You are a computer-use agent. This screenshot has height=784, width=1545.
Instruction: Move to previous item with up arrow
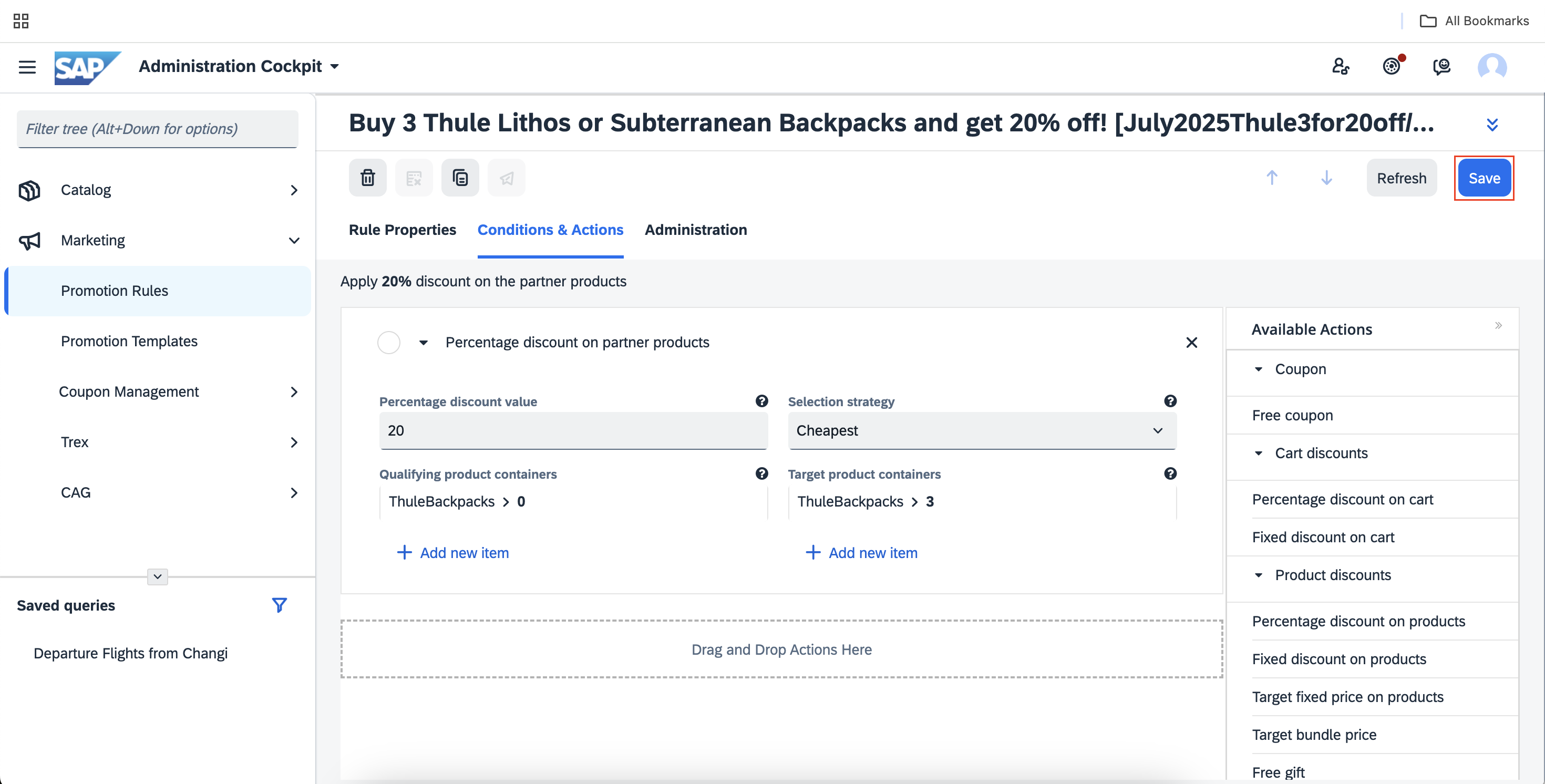point(1272,178)
